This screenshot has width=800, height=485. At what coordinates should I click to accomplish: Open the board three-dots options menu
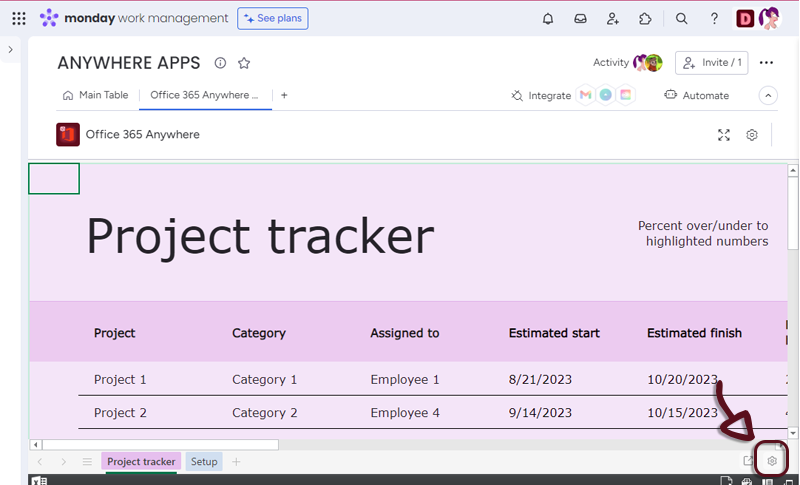(x=766, y=63)
